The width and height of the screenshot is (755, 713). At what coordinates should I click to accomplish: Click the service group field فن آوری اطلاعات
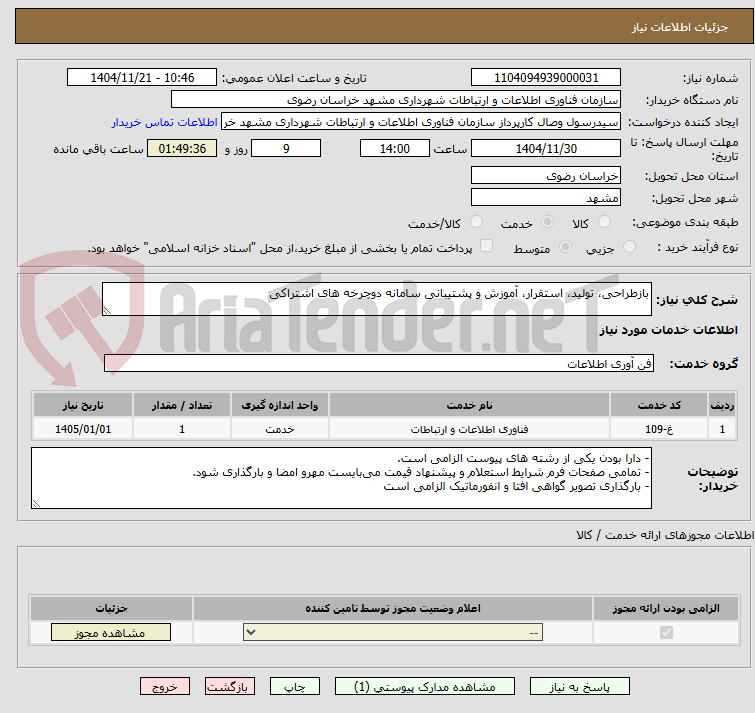[379, 363]
